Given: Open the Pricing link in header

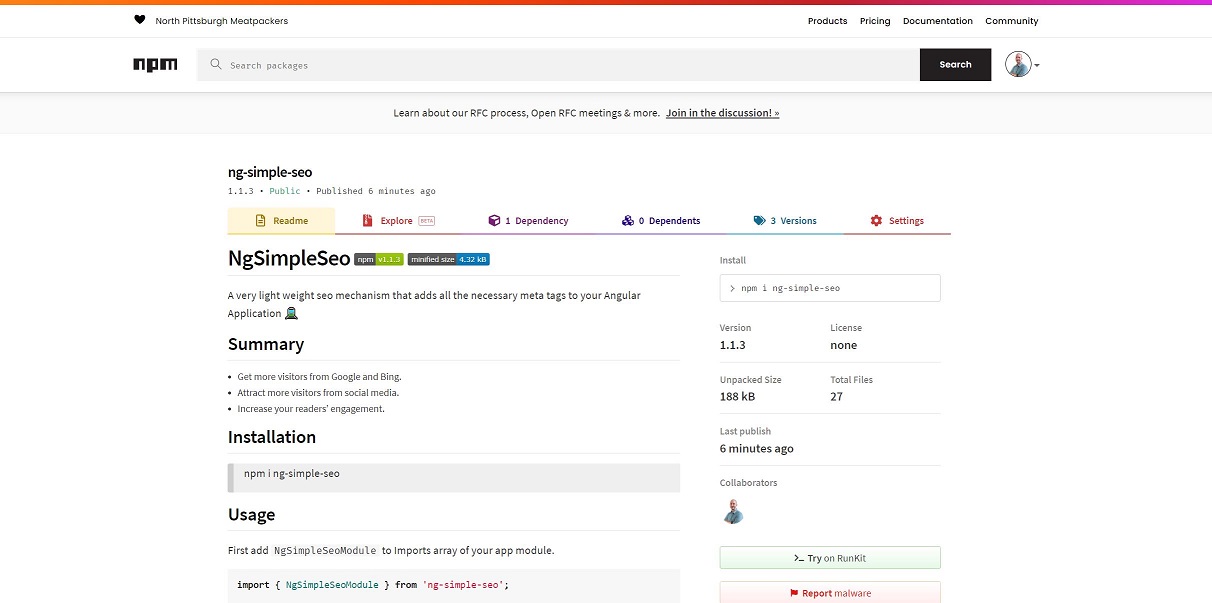Looking at the screenshot, I should (875, 21).
